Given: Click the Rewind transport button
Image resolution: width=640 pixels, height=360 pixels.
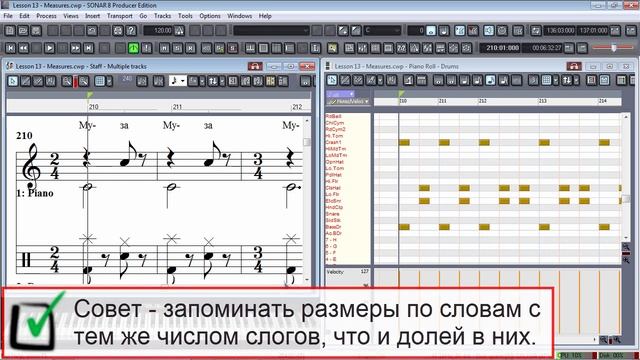Looking at the screenshot, I should click(24, 48).
